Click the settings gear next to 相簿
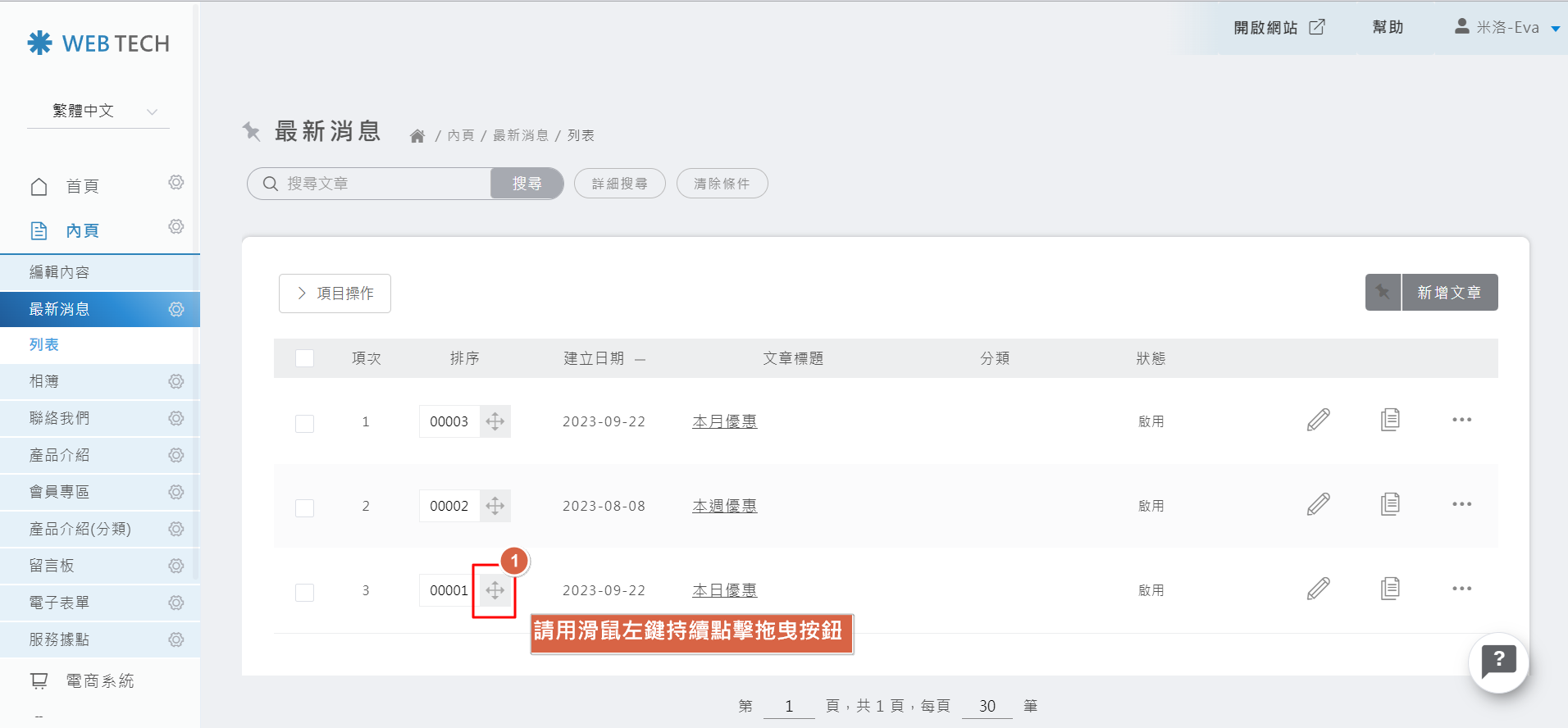Screen dimensions: 1568x728 point(176,381)
